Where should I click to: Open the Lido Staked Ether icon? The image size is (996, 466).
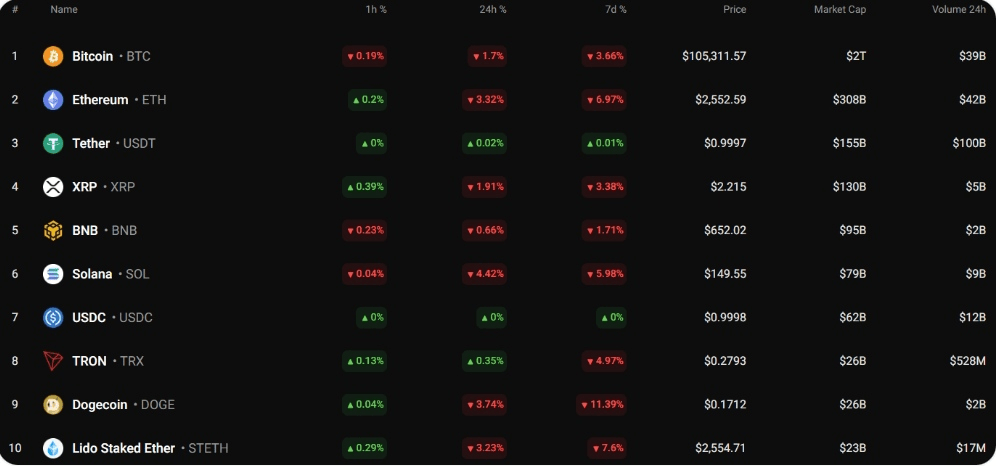pos(53,448)
